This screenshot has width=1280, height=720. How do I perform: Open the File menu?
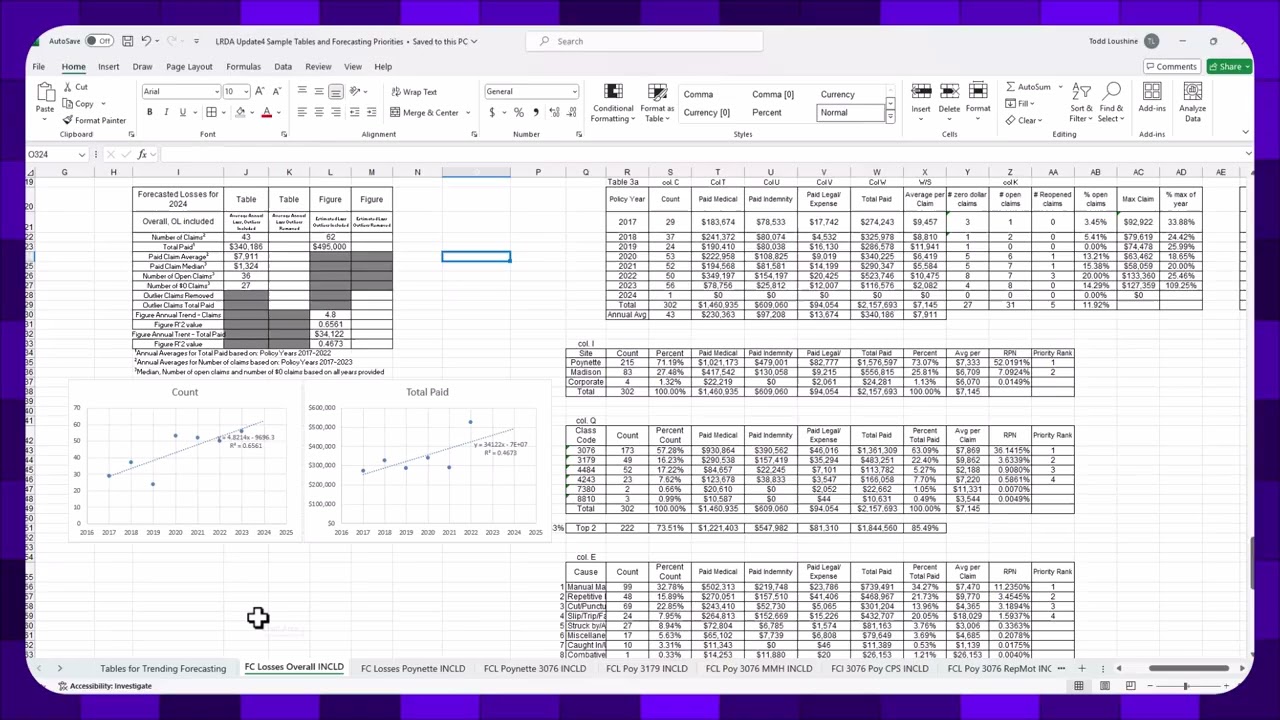click(x=38, y=67)
